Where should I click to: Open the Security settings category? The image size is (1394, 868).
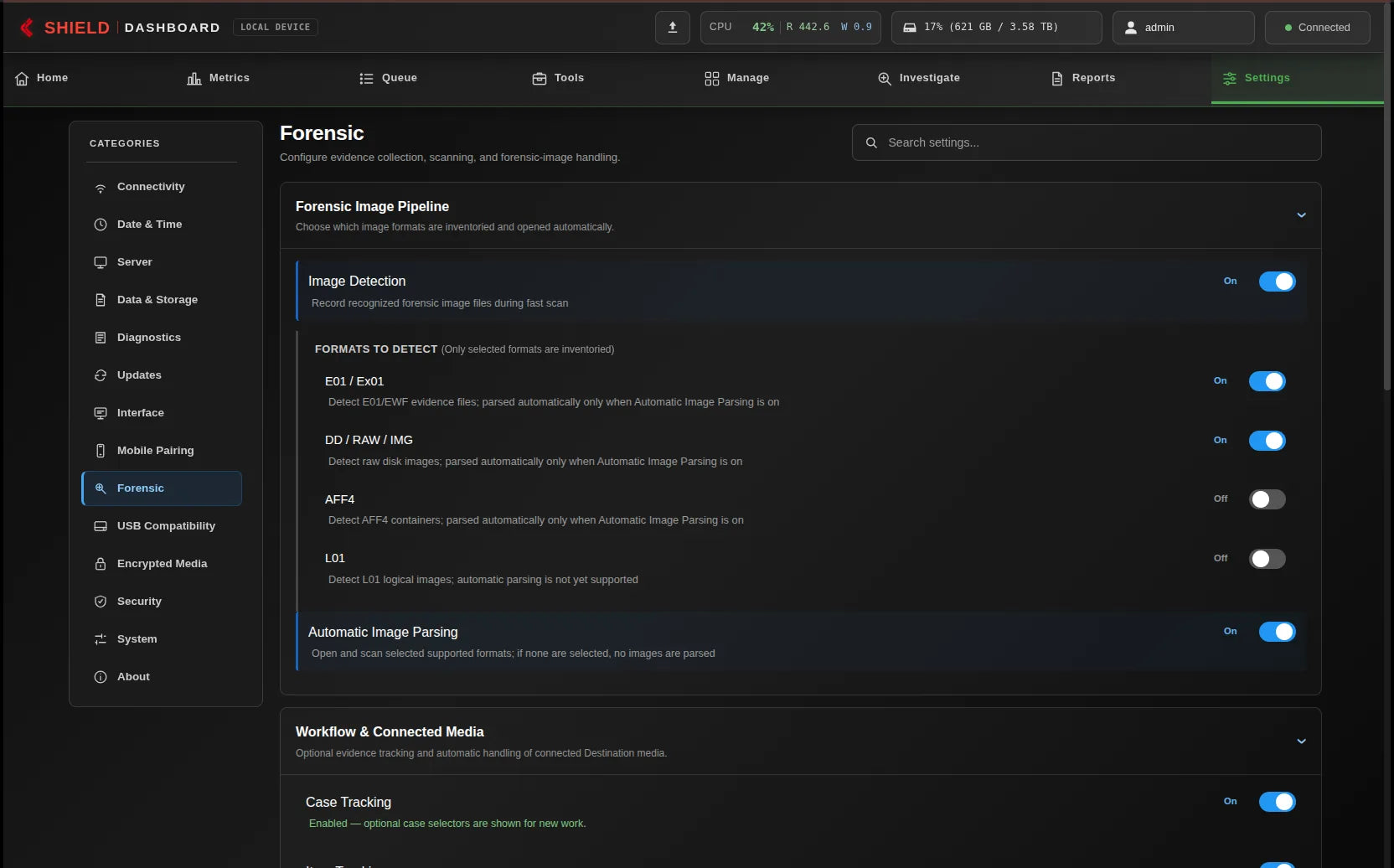click(x=162, y=602)
